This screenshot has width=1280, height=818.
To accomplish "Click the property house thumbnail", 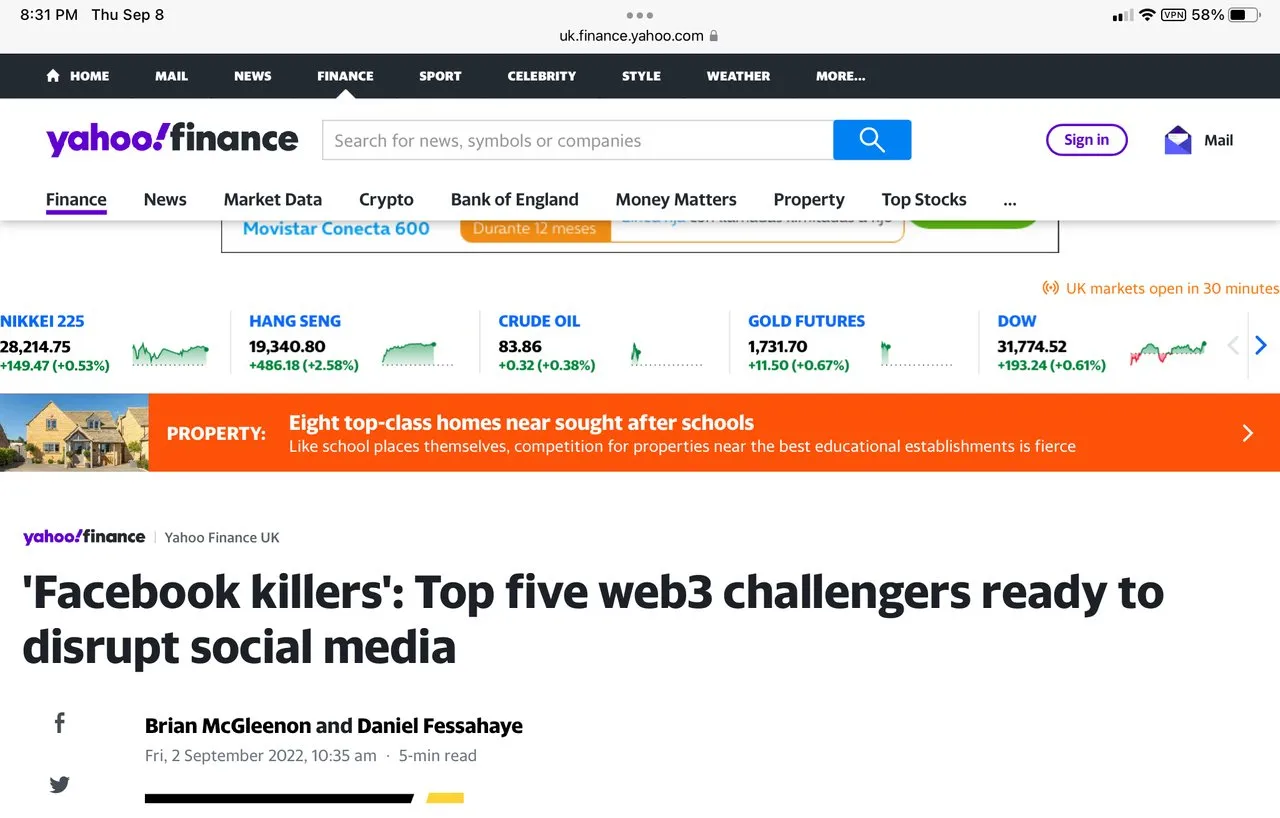I will (x=74, y=432).
